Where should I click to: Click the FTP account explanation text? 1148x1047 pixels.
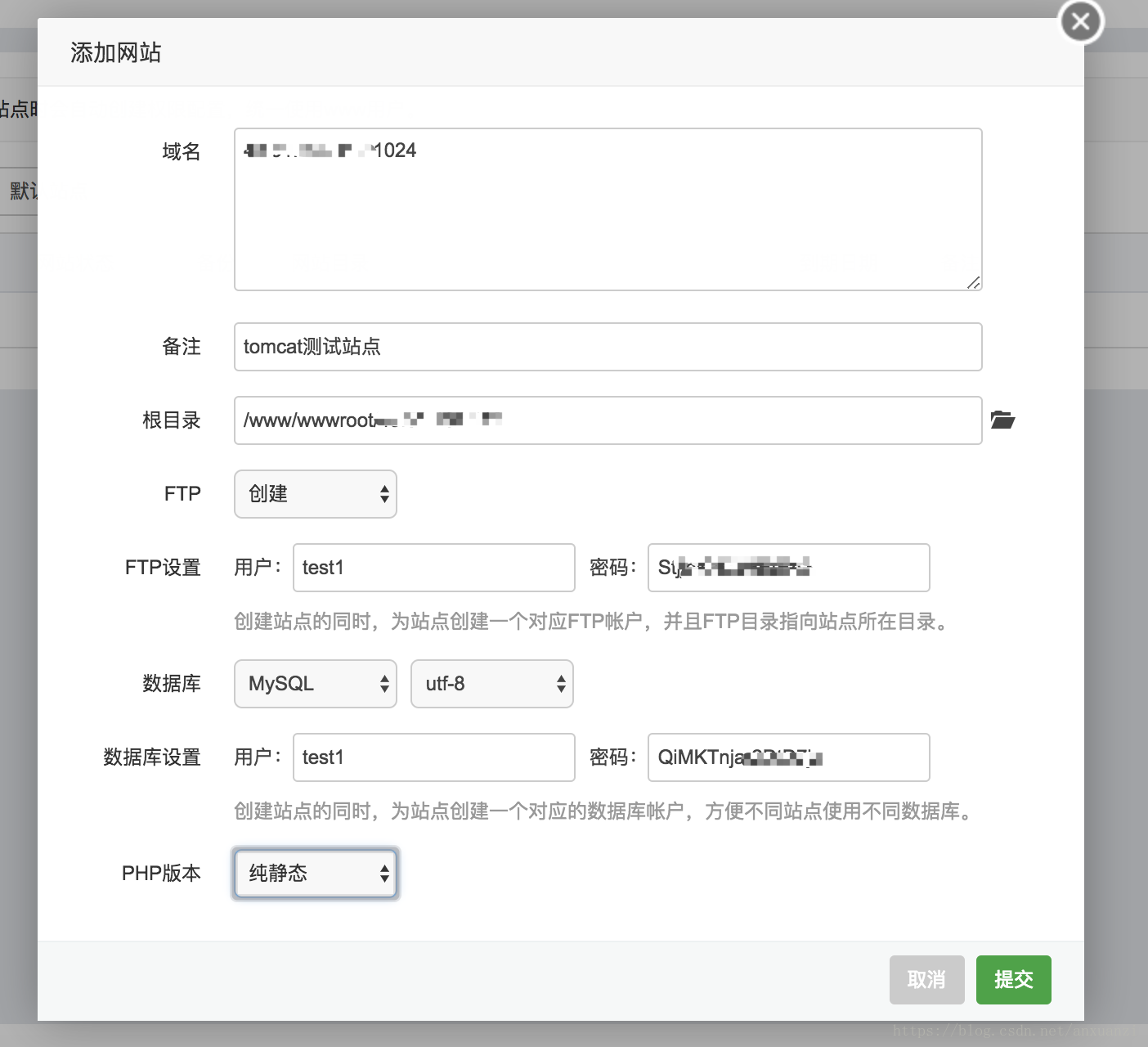[592, 622]
